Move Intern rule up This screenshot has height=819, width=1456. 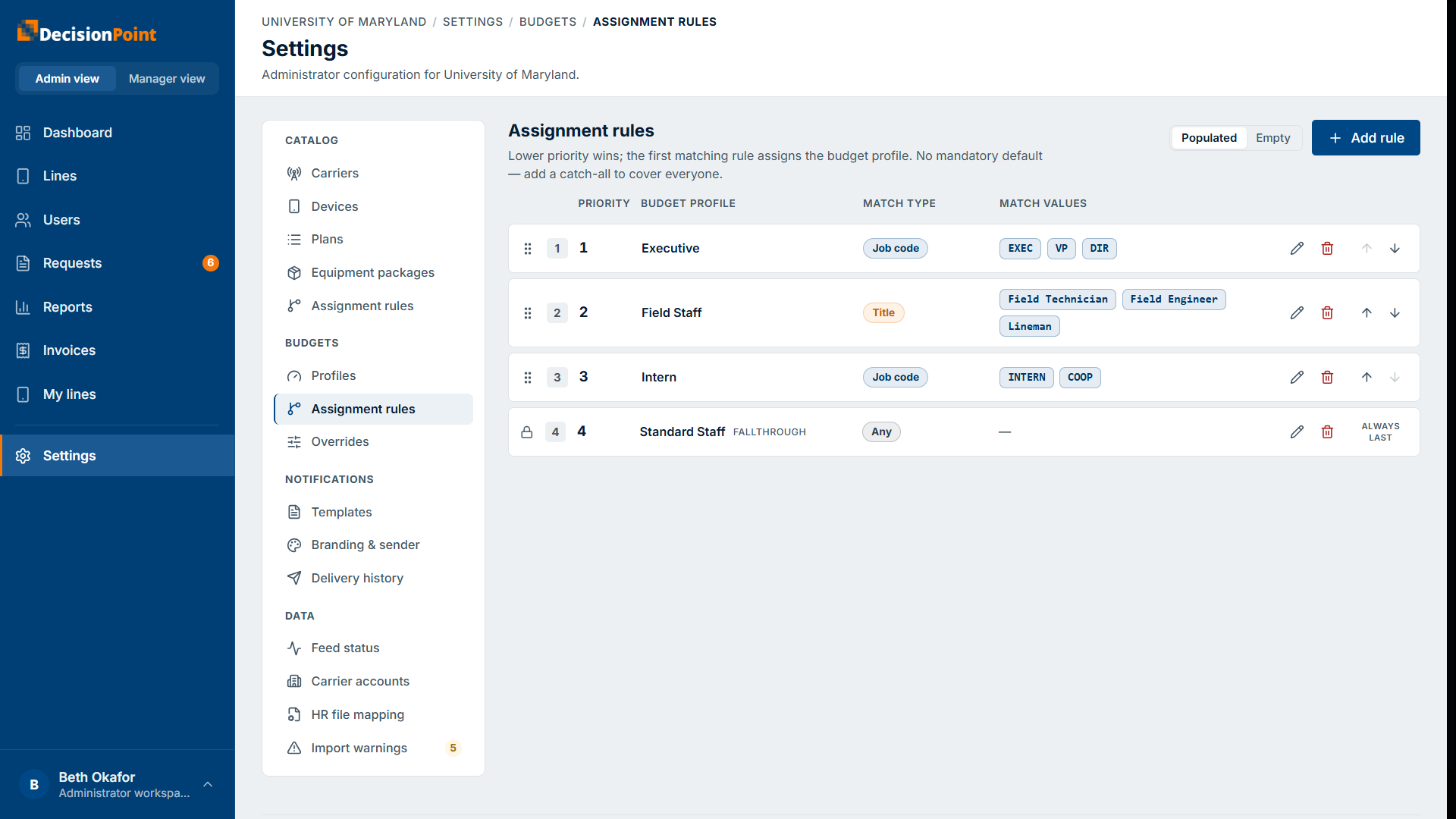(1367, 378)
